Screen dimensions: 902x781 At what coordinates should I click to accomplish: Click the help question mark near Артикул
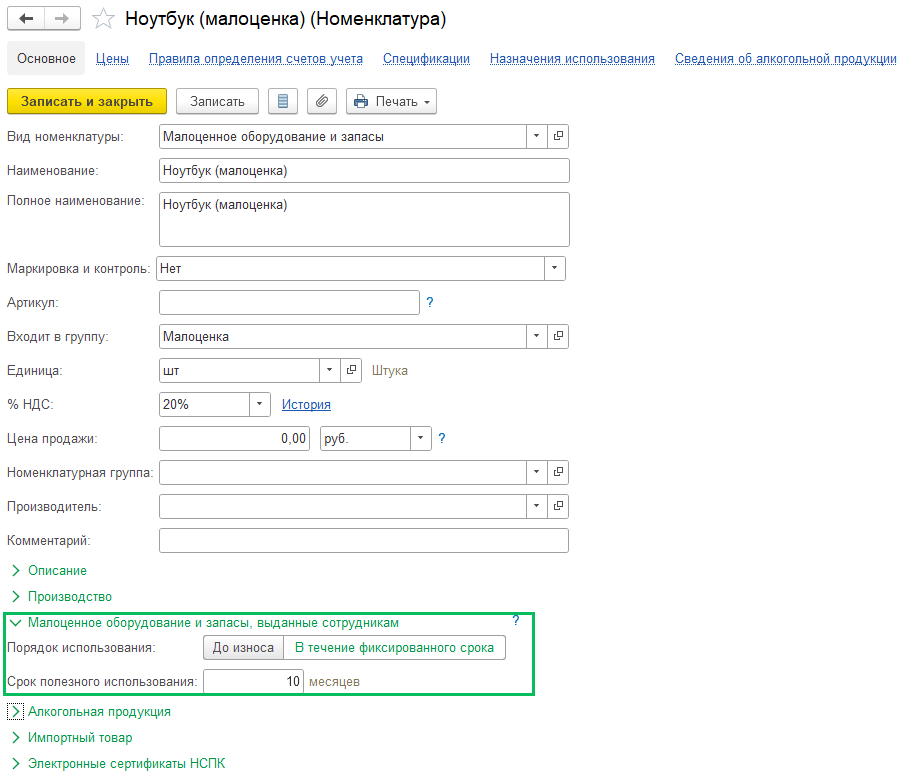430,302
